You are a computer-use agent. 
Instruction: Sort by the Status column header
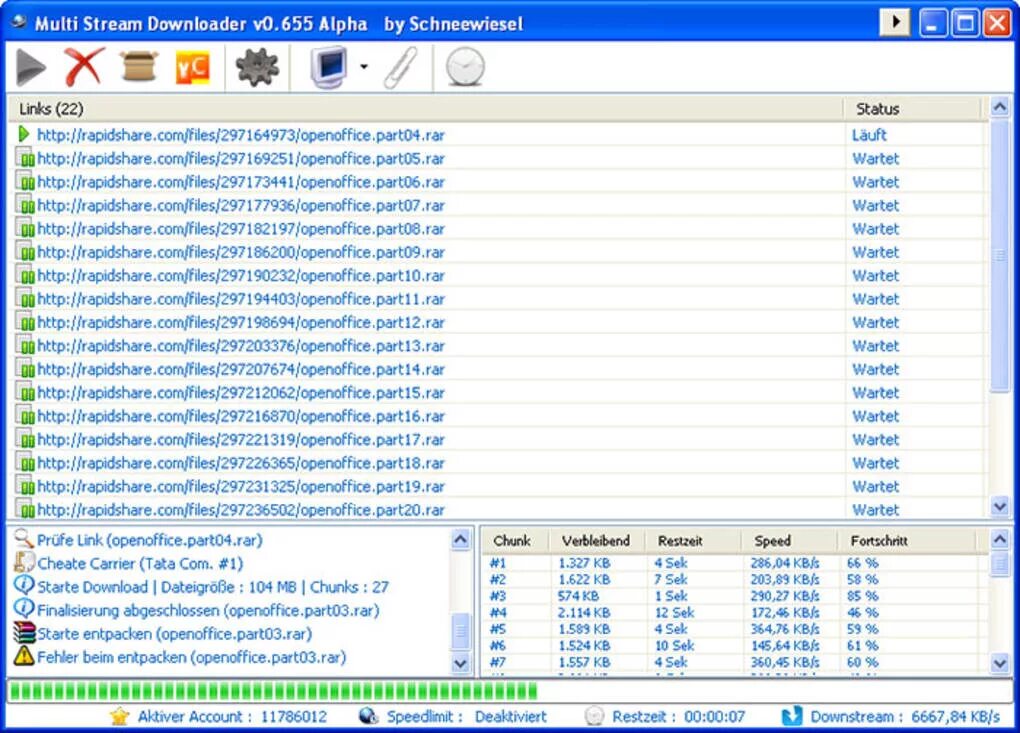912,109
